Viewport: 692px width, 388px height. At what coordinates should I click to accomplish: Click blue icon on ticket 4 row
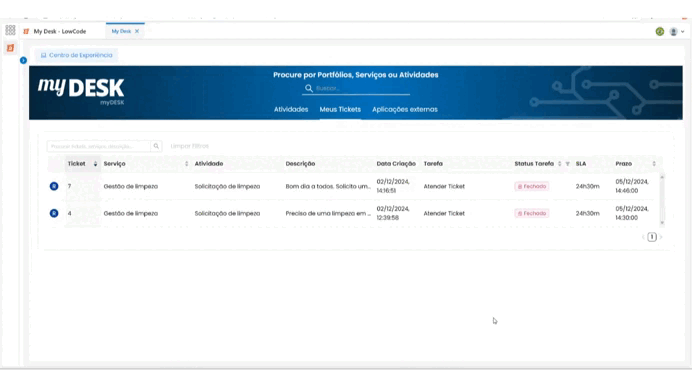pos(54,213)
